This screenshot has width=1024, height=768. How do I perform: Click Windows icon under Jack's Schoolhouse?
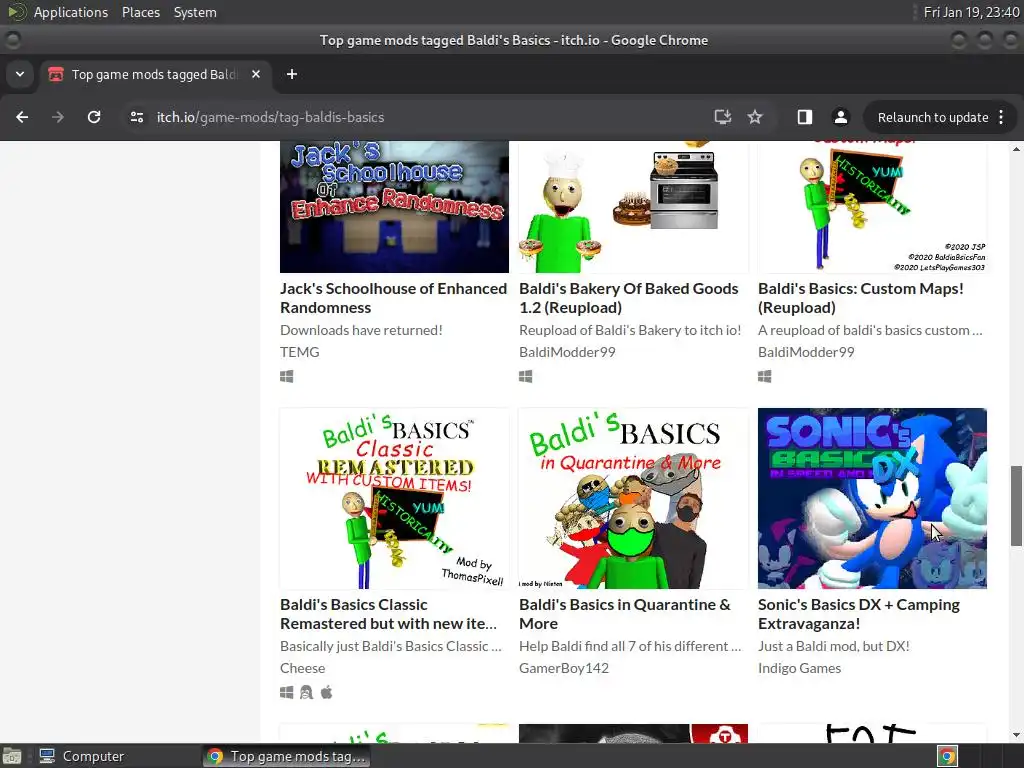point(287,376)
